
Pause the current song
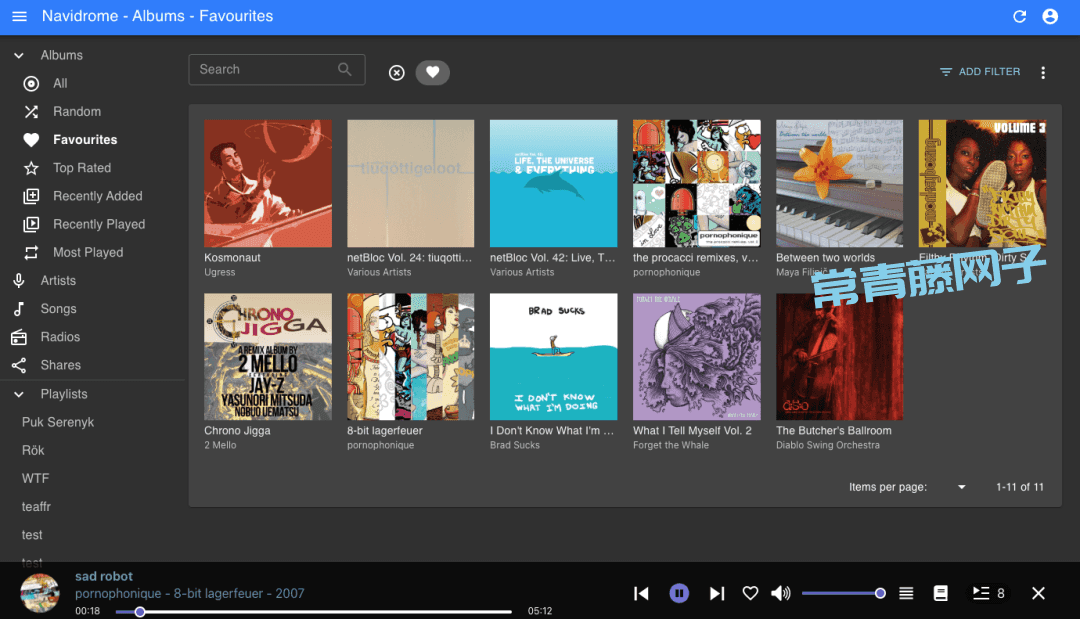679,593
